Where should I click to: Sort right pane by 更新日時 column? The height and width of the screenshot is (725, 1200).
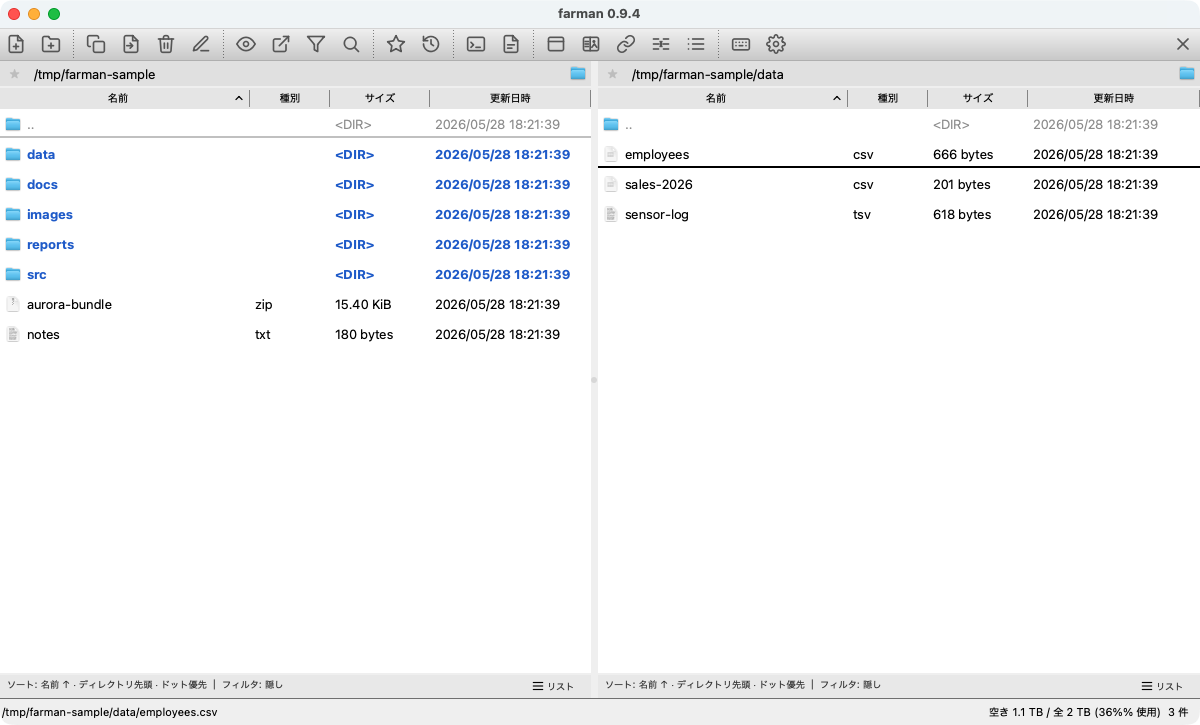tap(1113, 98)
